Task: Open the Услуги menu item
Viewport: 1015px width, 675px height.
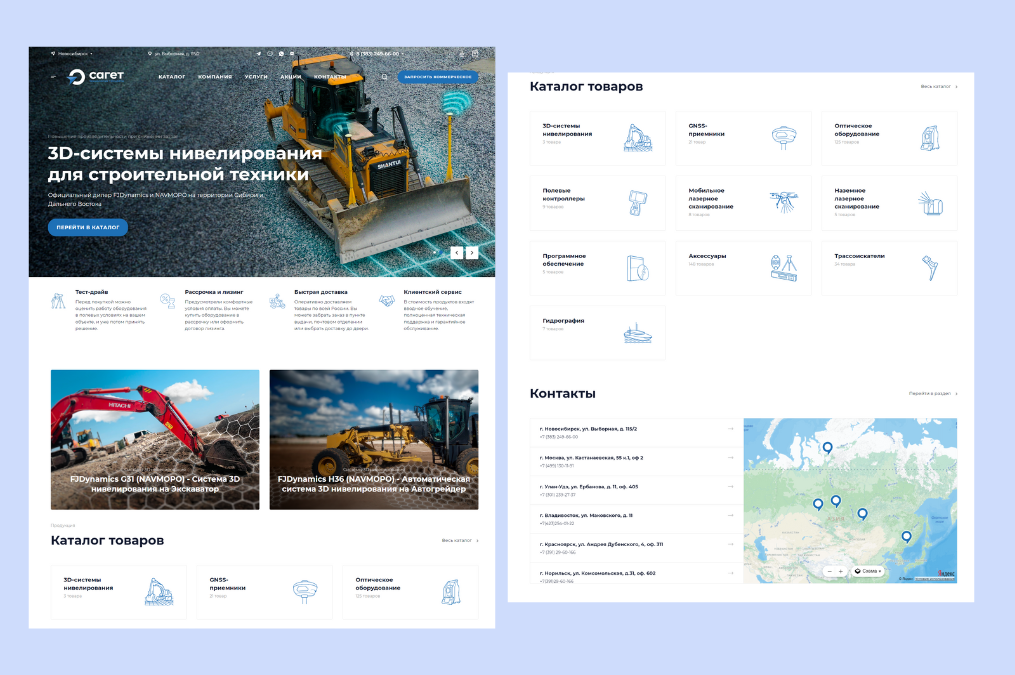Action: coord(256,76)
